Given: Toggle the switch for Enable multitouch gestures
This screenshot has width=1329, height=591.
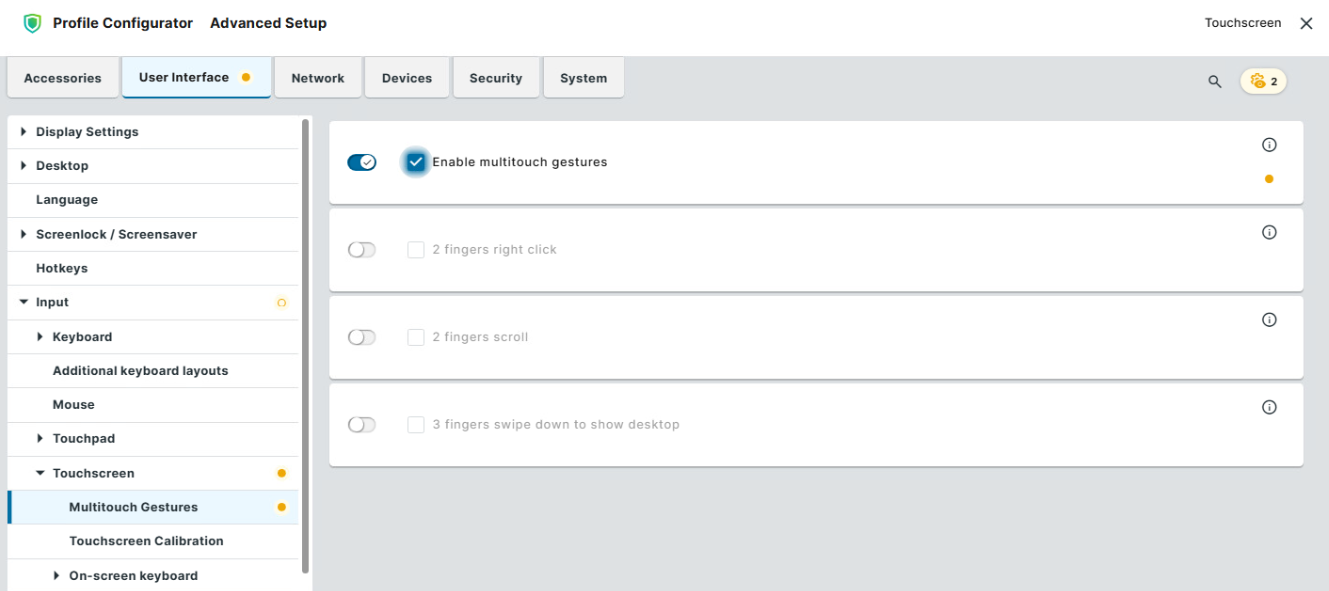Looking at the screenshot, I should click(x=361, y=162).
